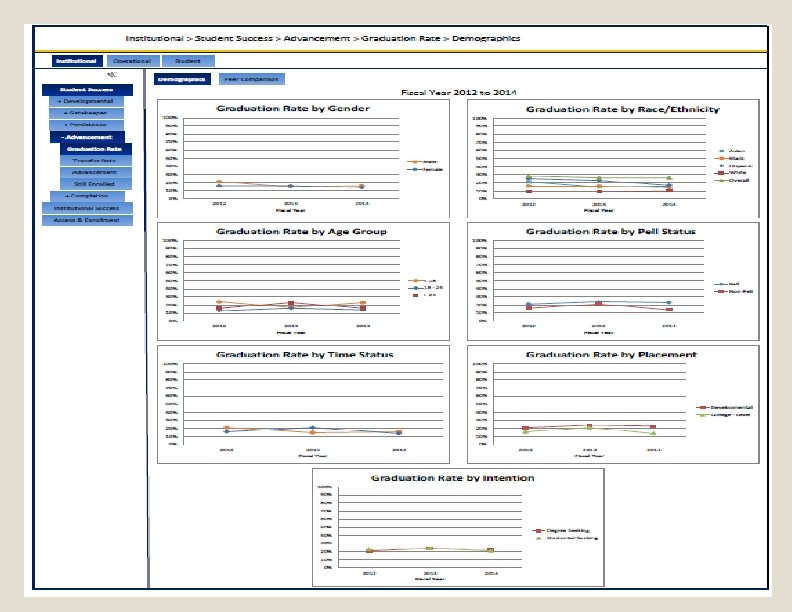Expand the Developmental sidebar group
792x612 pixels.
(86, 101)
